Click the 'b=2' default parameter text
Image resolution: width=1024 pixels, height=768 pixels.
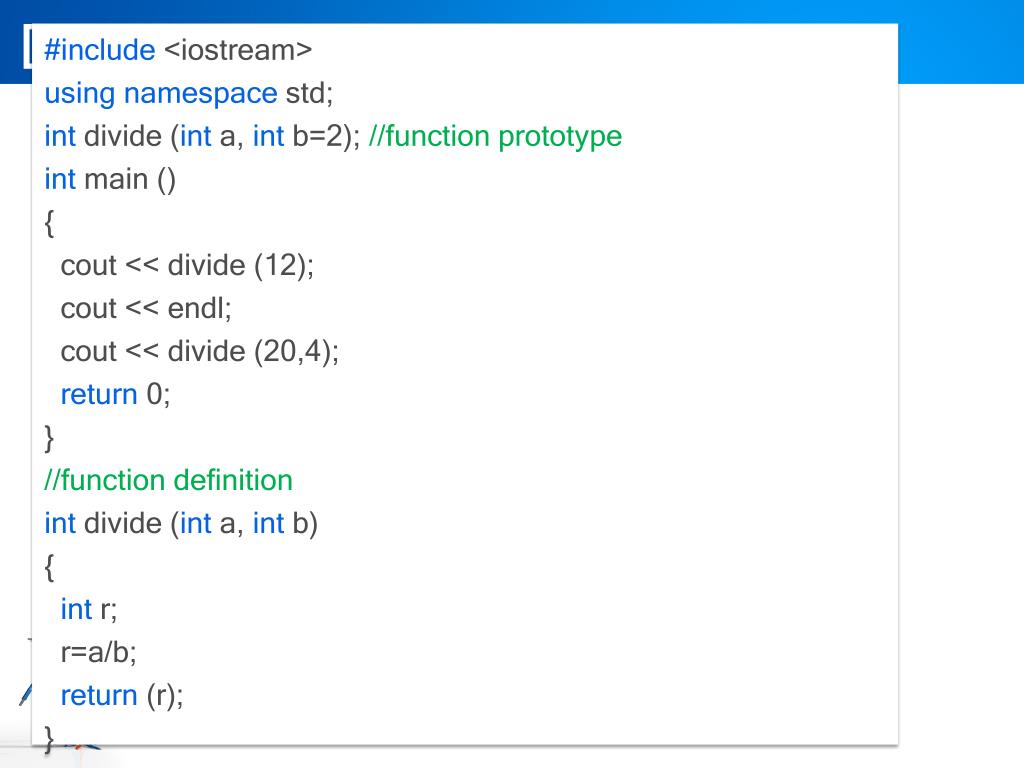[x=317, y=136]
